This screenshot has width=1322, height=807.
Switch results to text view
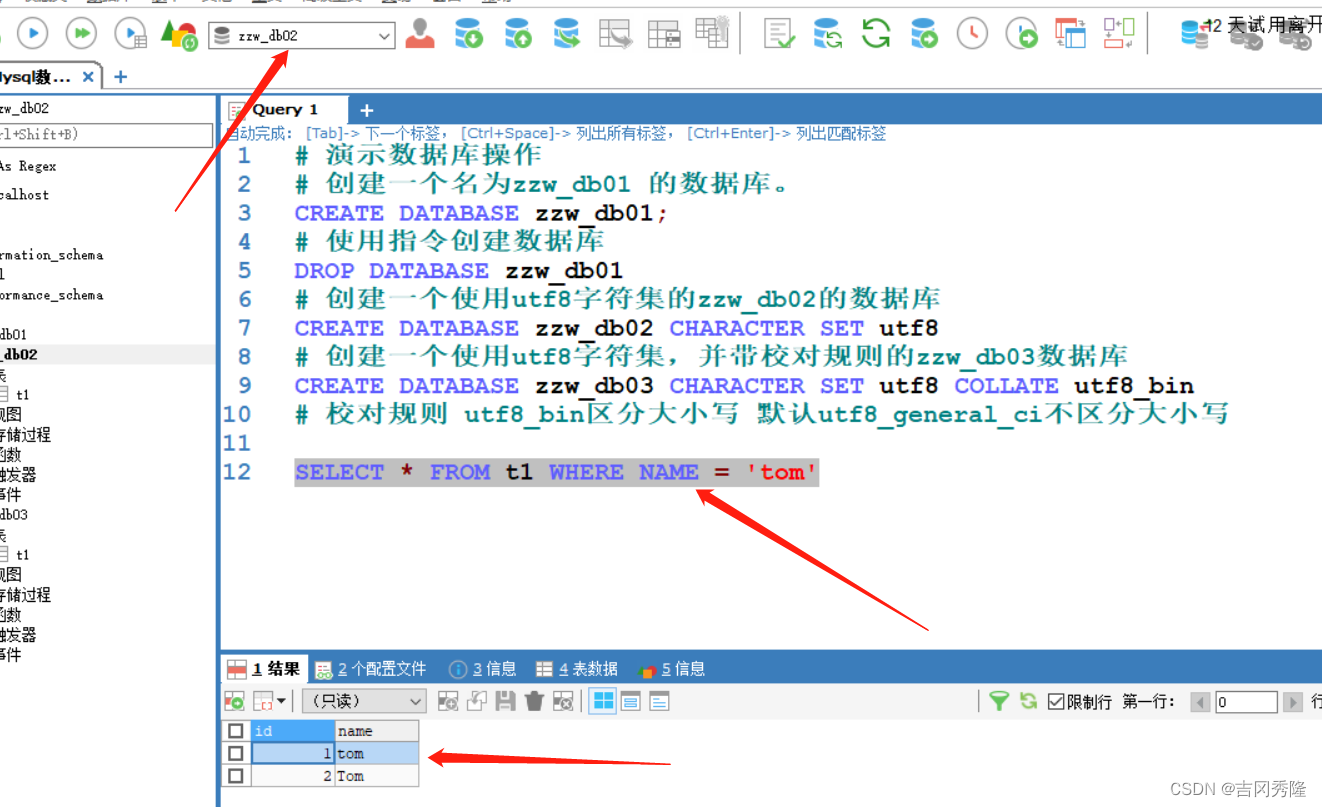coord(659,701)
